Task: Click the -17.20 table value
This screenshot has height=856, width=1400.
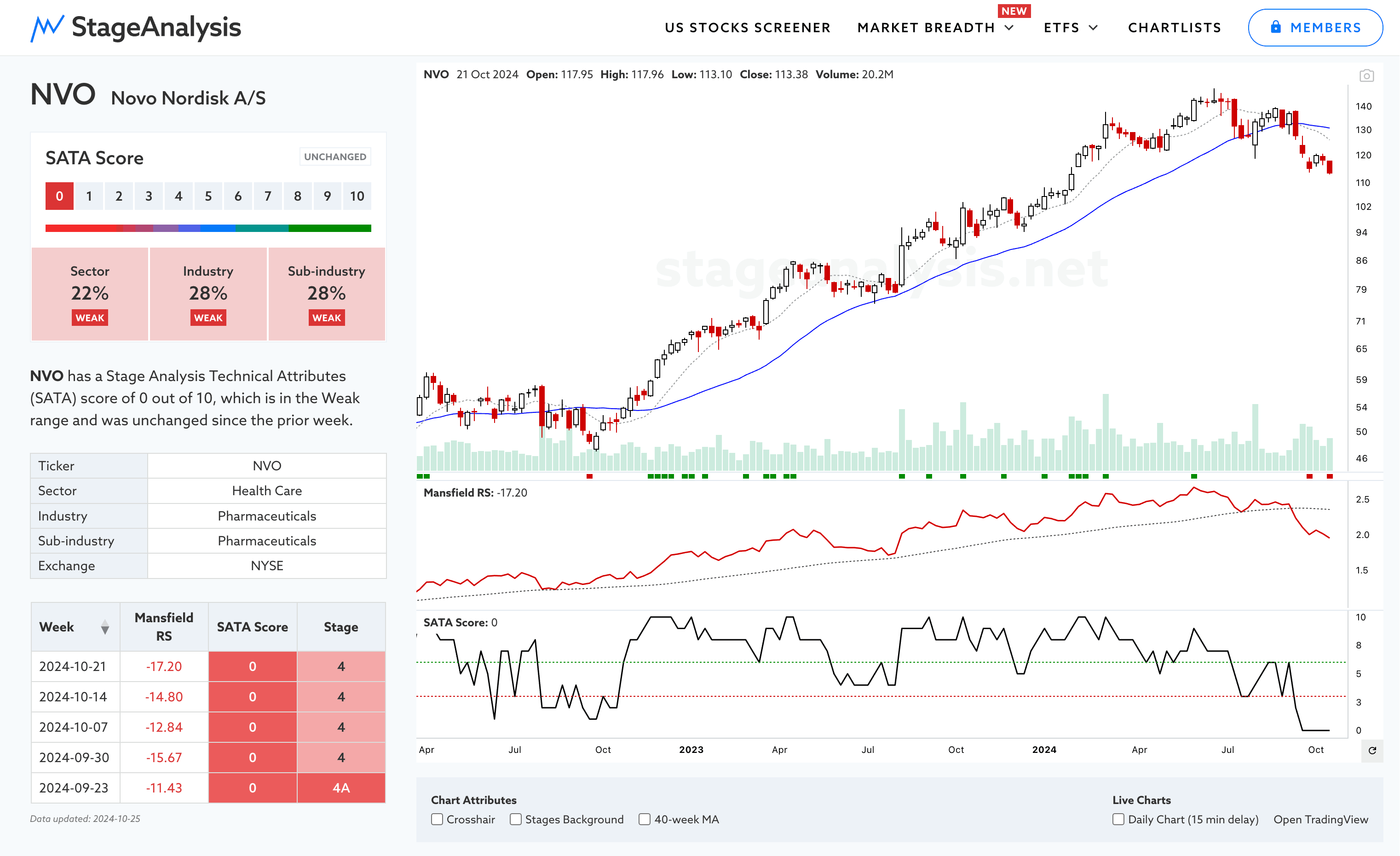Action: 164,666
